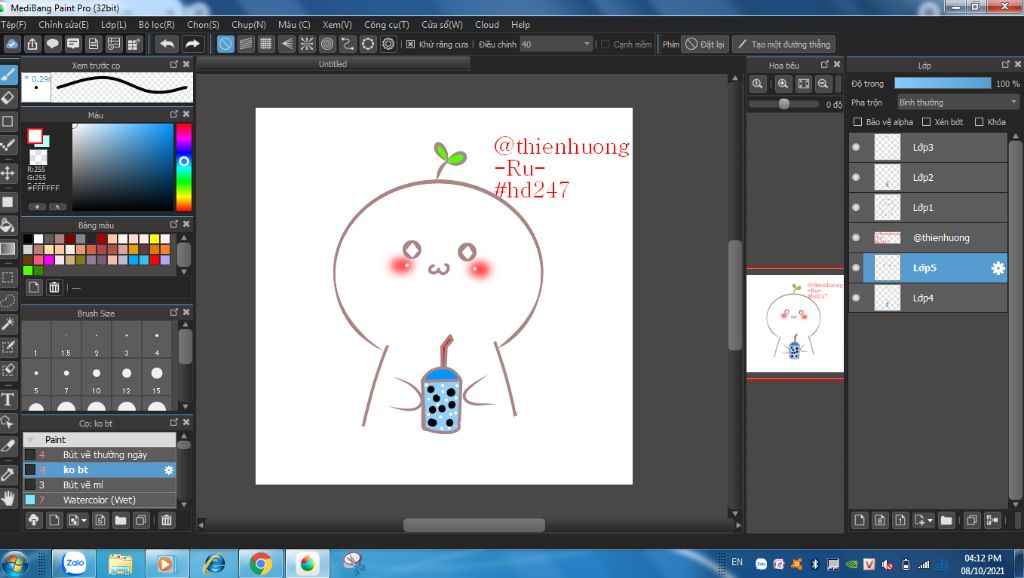Image resolution: width=1024 pixels, height=578 pixels.
Task: Select the Bucket fill tool
Action: [x=8, y=226]
